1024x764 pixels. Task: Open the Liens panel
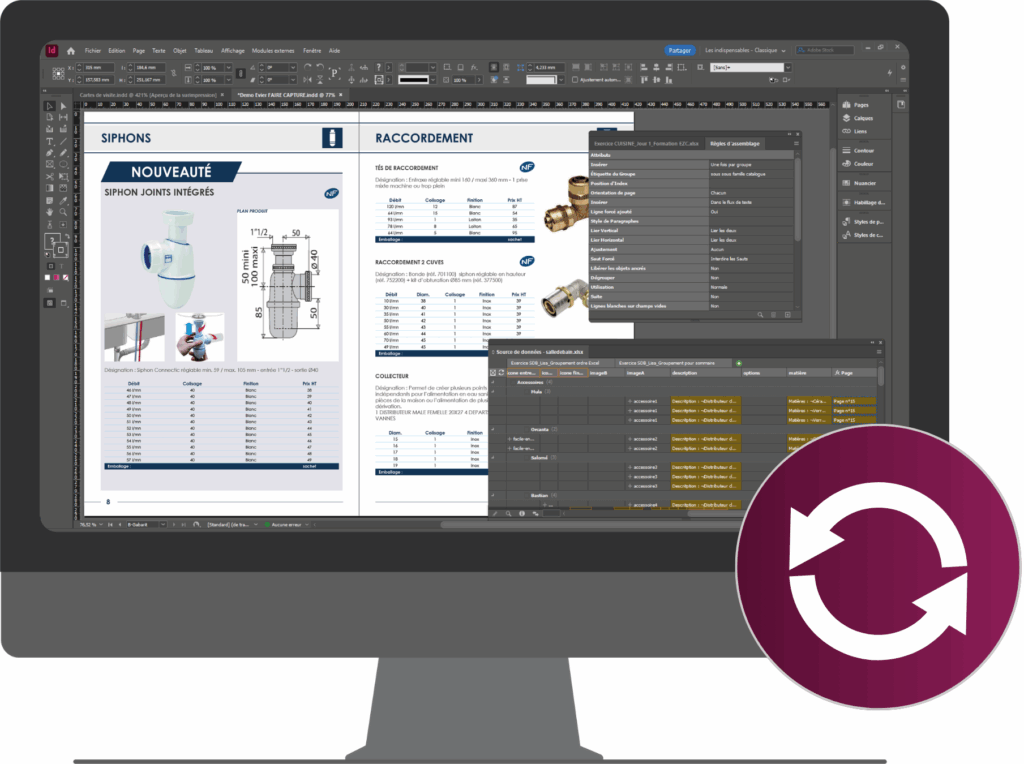pyautogui.click(x=859, y=131)
